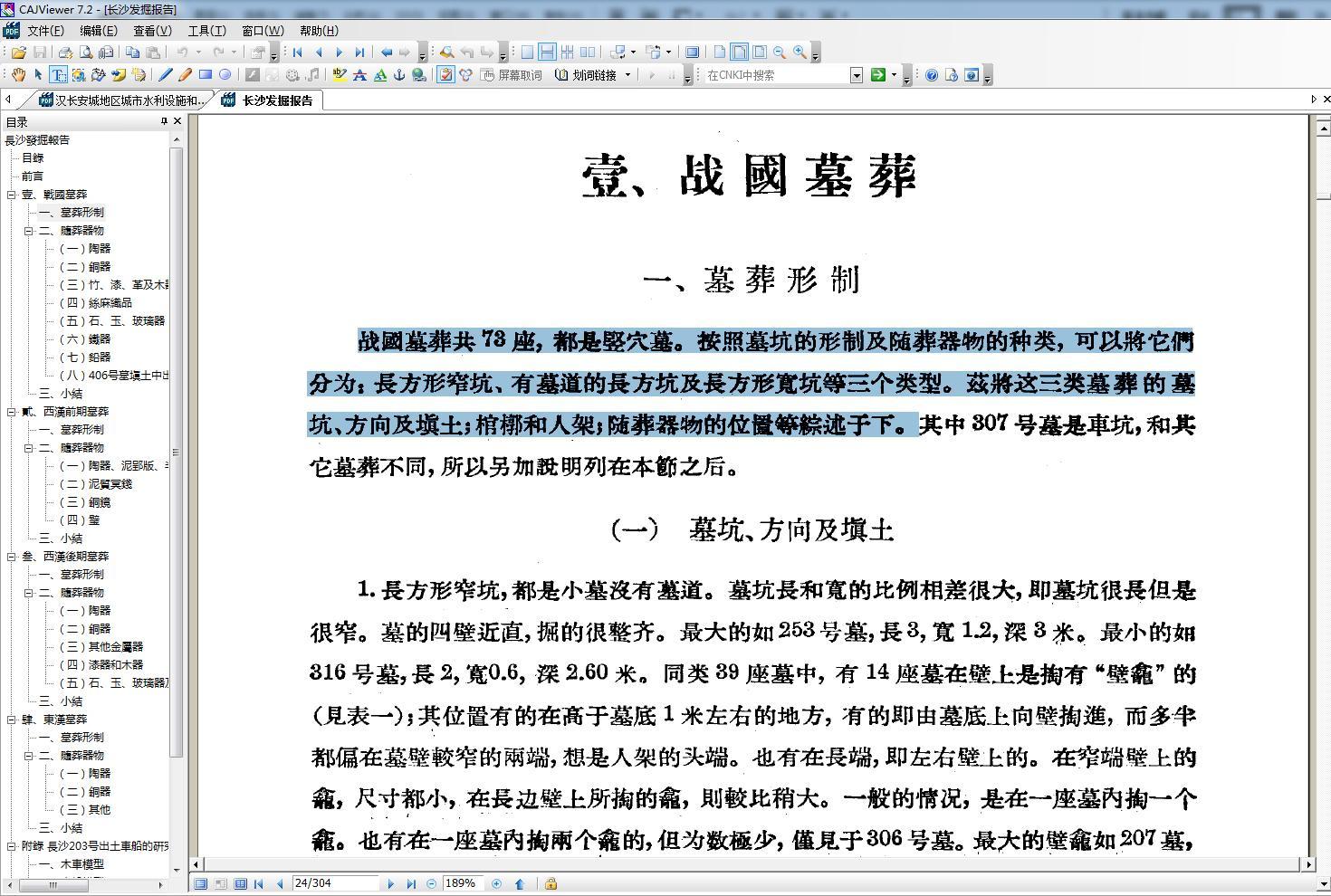The height and width of the screenshot is (896, 1331).
Task: Open 文件(F) menu
Action: [x=45, y=31]
